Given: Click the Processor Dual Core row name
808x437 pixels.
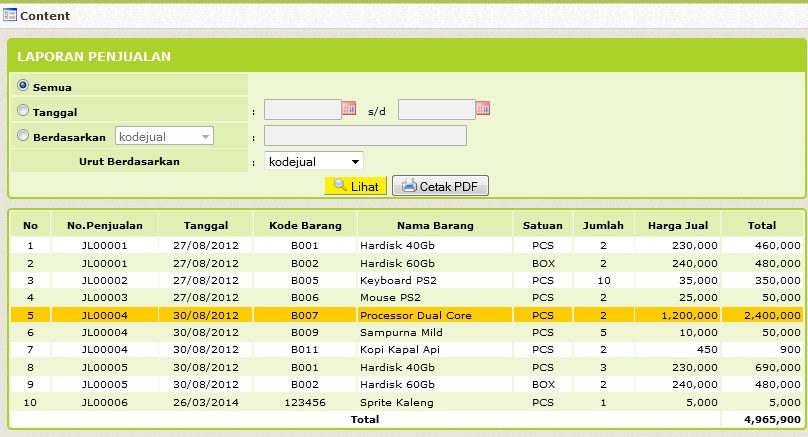Looking at the screenshot, I should pyautogui.click(x=415, y=315).
